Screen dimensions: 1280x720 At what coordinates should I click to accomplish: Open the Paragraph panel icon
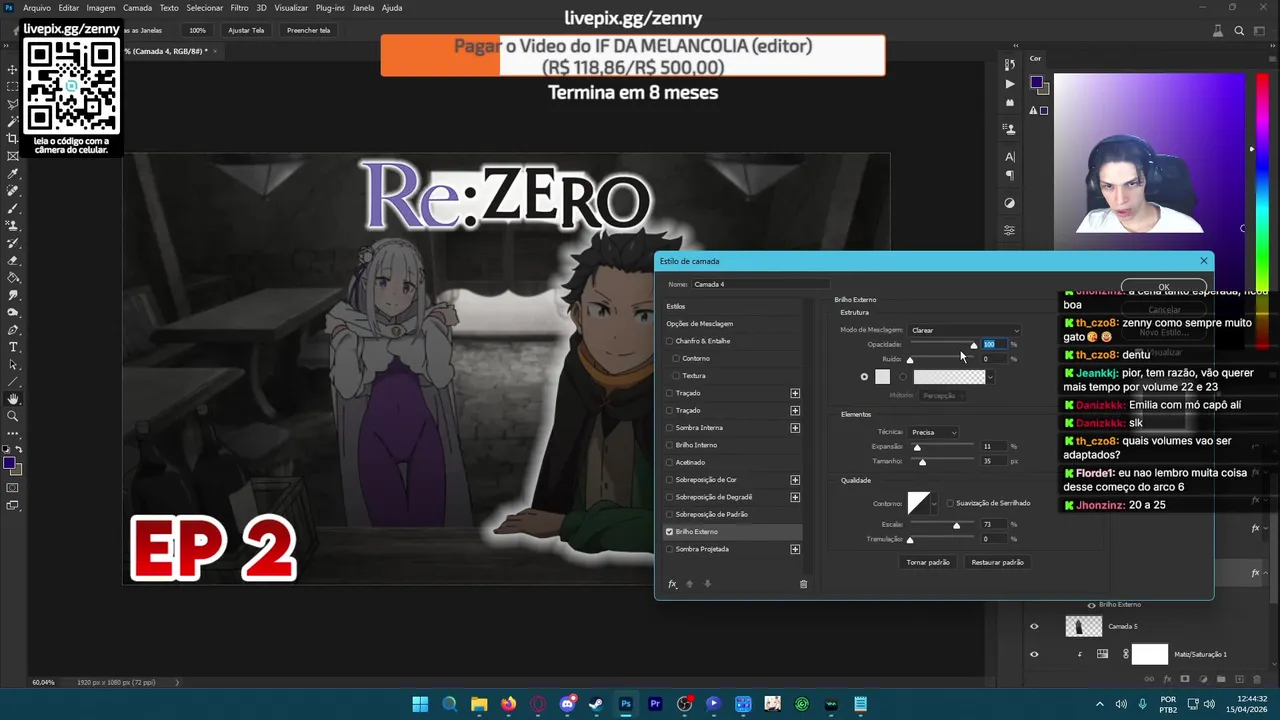pyautogui.click(x=1009, y=176)
